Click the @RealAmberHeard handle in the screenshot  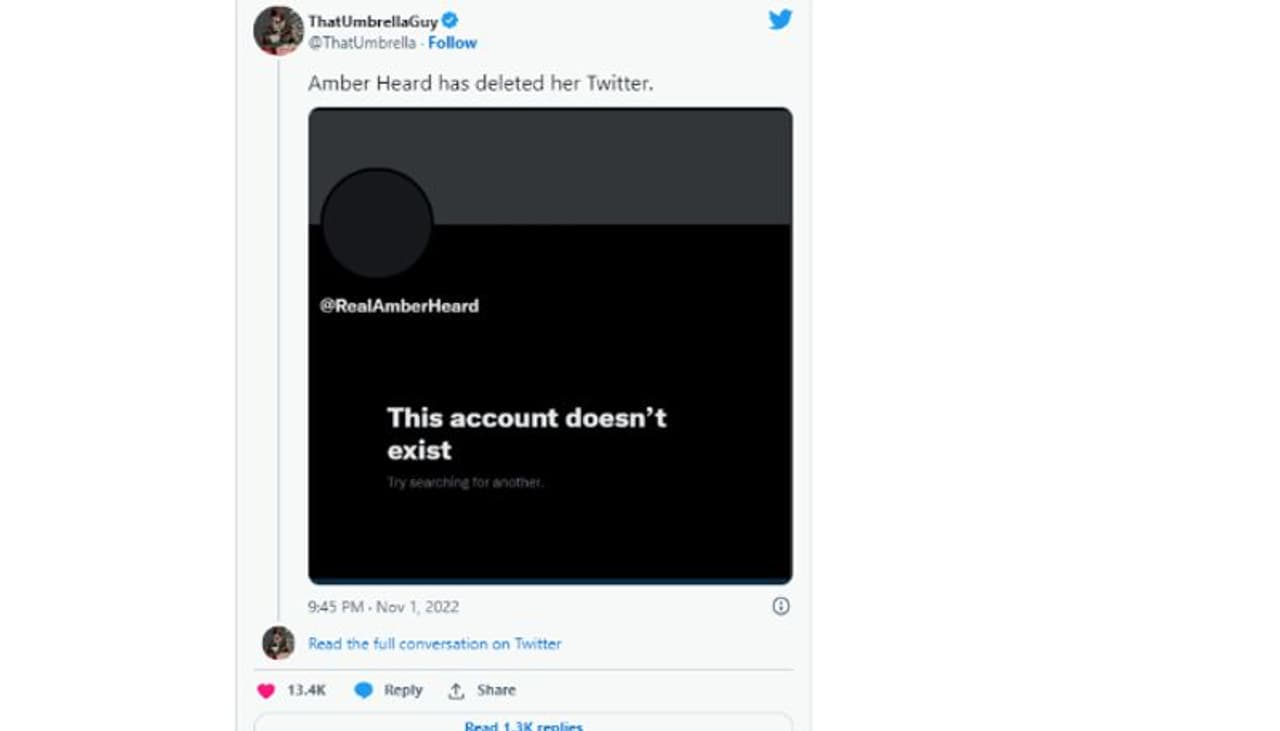click(399, 306)
